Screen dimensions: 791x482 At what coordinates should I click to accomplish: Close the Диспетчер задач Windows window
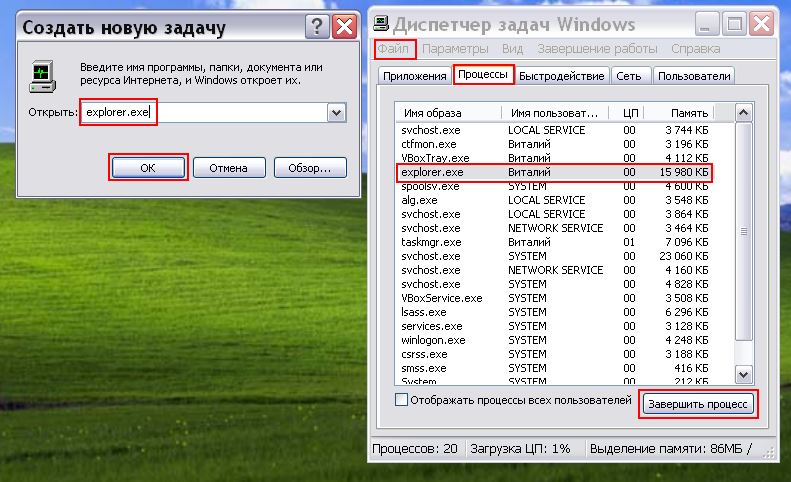click(761, 24)
